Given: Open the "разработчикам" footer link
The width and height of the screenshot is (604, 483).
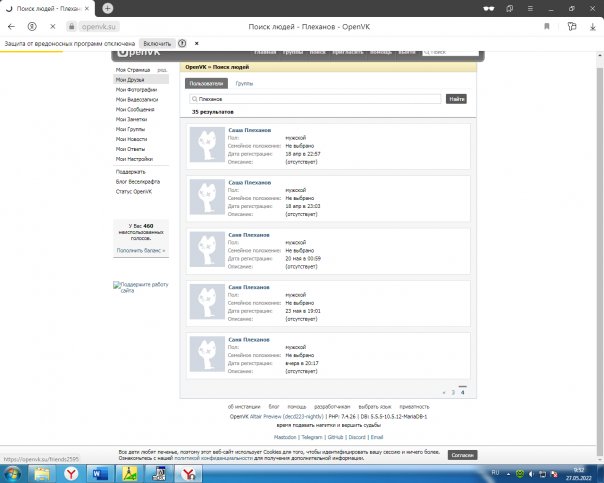Looking at the screenshot, I should 332,407.
